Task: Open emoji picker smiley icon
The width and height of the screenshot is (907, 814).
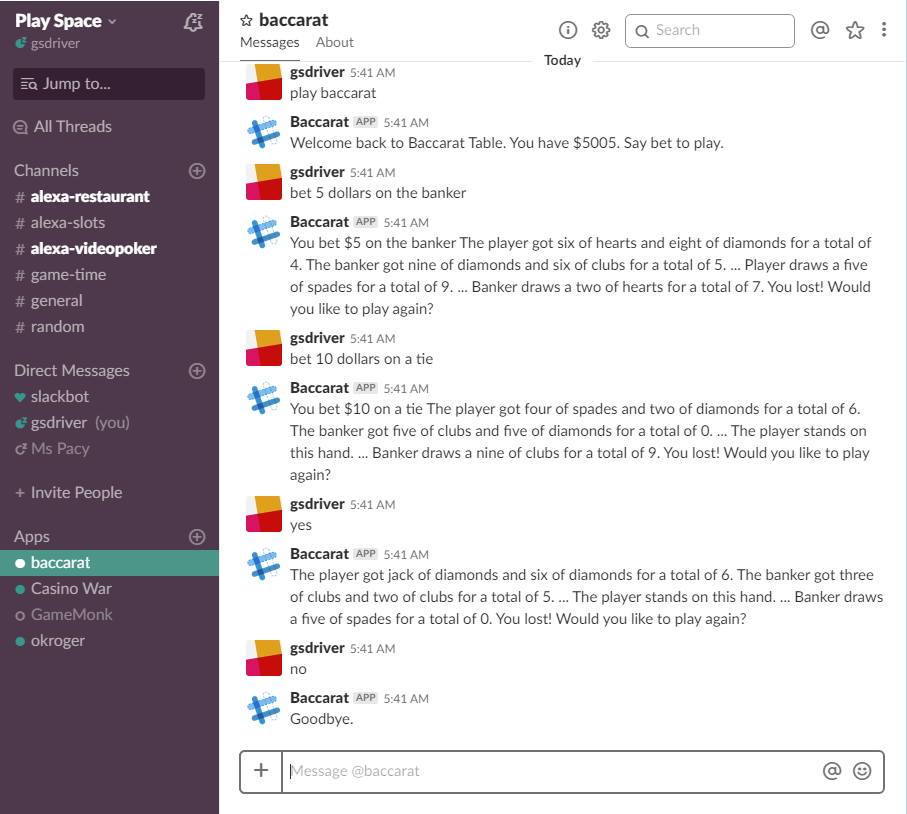Action: pyautogui.click(x=862, y=771)
